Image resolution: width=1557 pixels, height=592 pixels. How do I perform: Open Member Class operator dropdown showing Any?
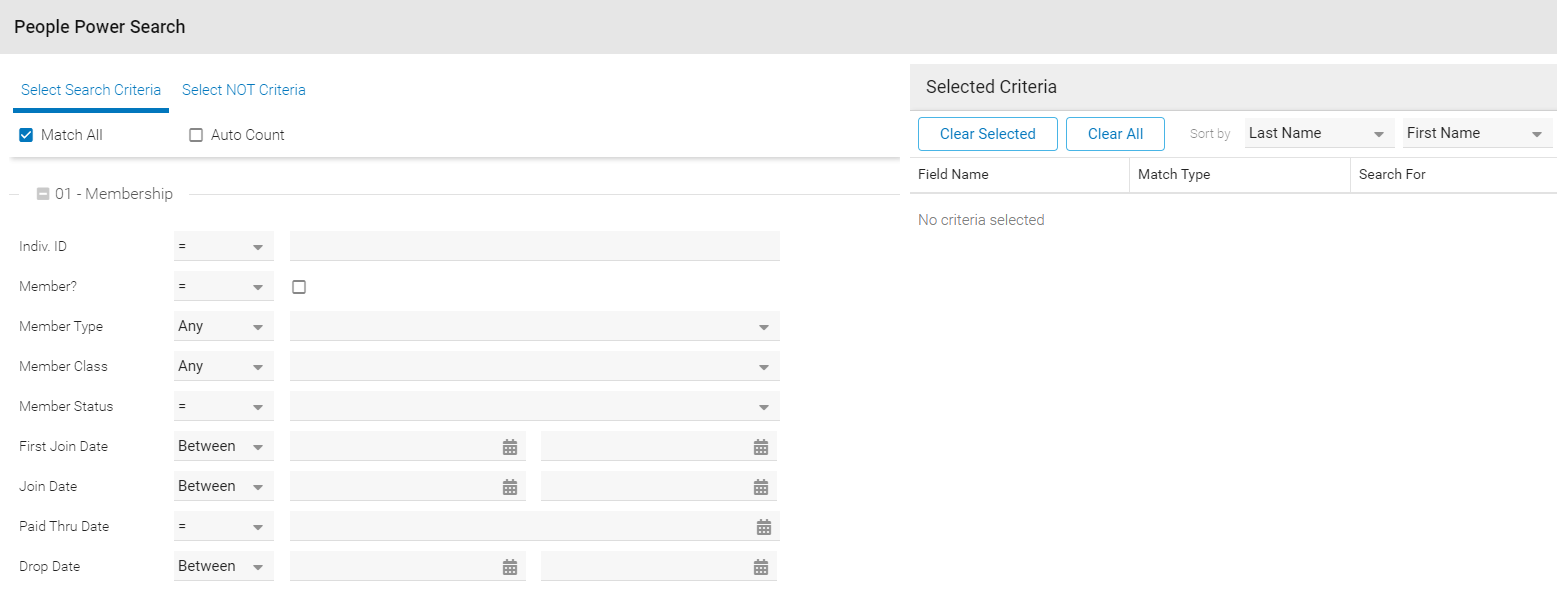[224, 366]
